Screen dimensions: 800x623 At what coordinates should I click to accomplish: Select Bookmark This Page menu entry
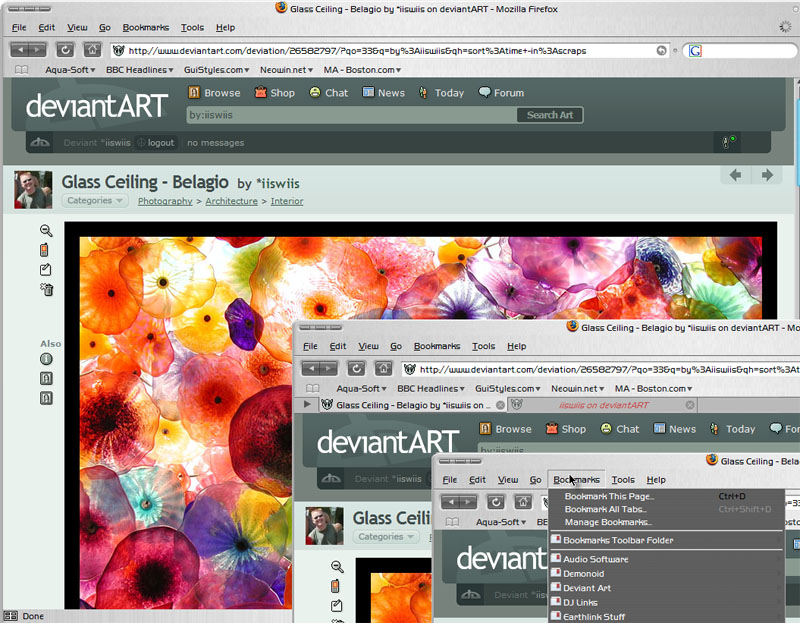[609, 496]
